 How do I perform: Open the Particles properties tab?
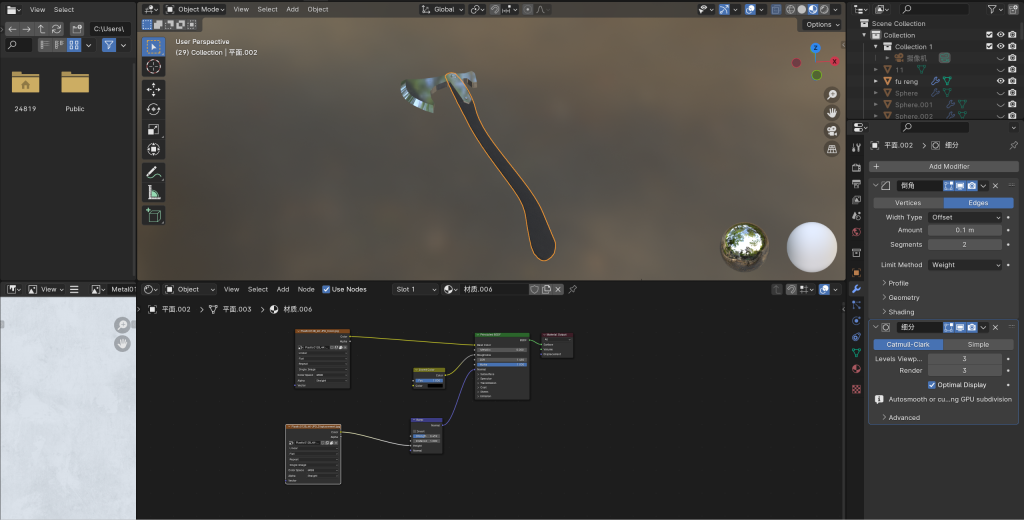coord(856,305)
